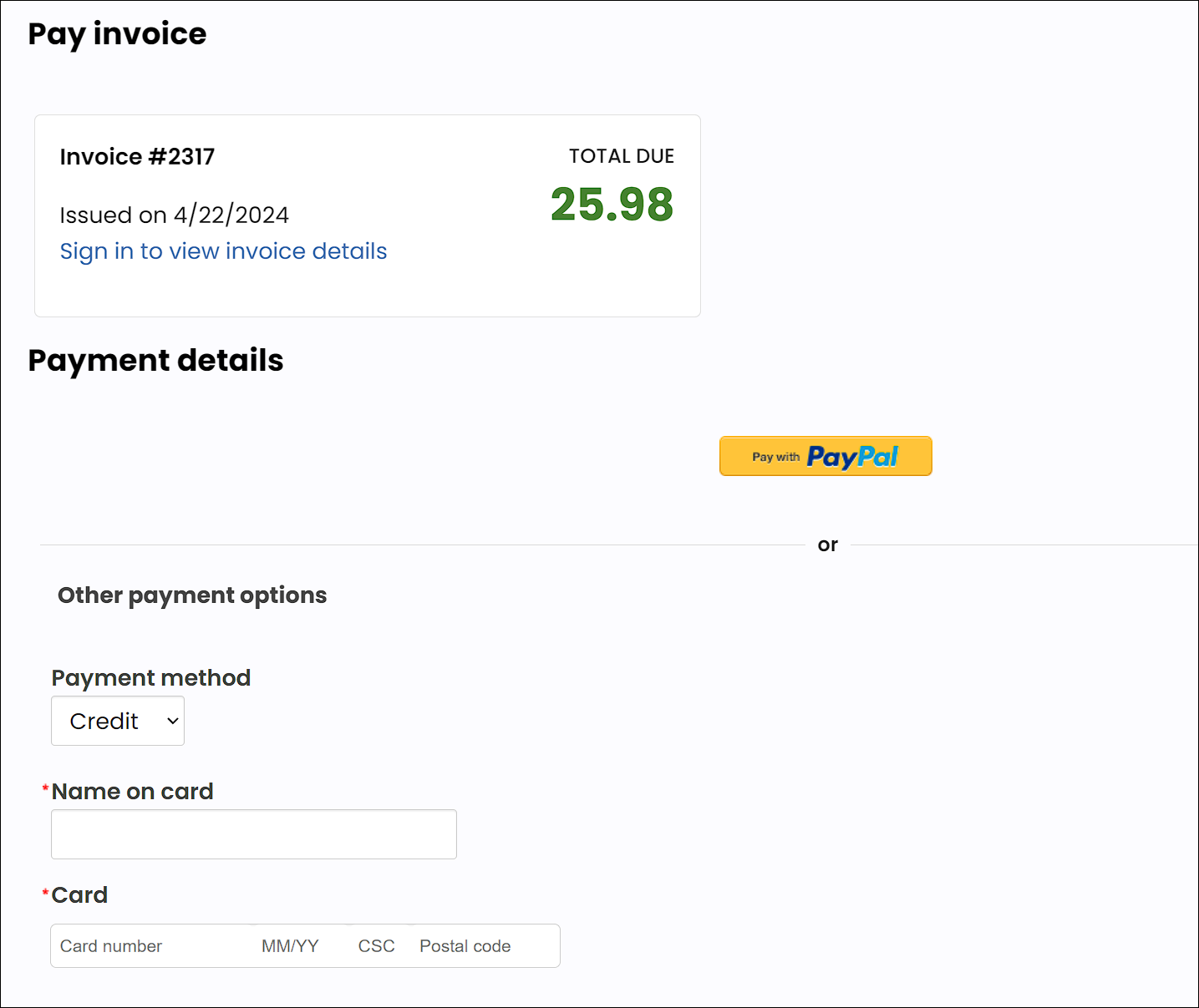This screenshot has height=1008, width=1199.
Task: Click the Card field label
Action: (x=79, y=895)
